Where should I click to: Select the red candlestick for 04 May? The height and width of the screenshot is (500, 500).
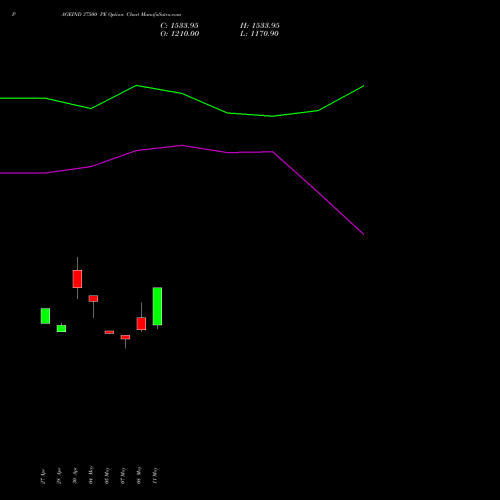click(x=93, y=298)
